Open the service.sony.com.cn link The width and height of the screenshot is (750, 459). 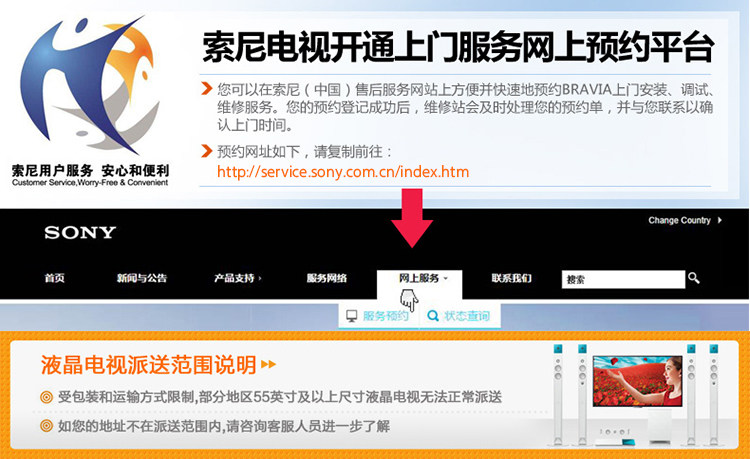[x=343, y=172]
